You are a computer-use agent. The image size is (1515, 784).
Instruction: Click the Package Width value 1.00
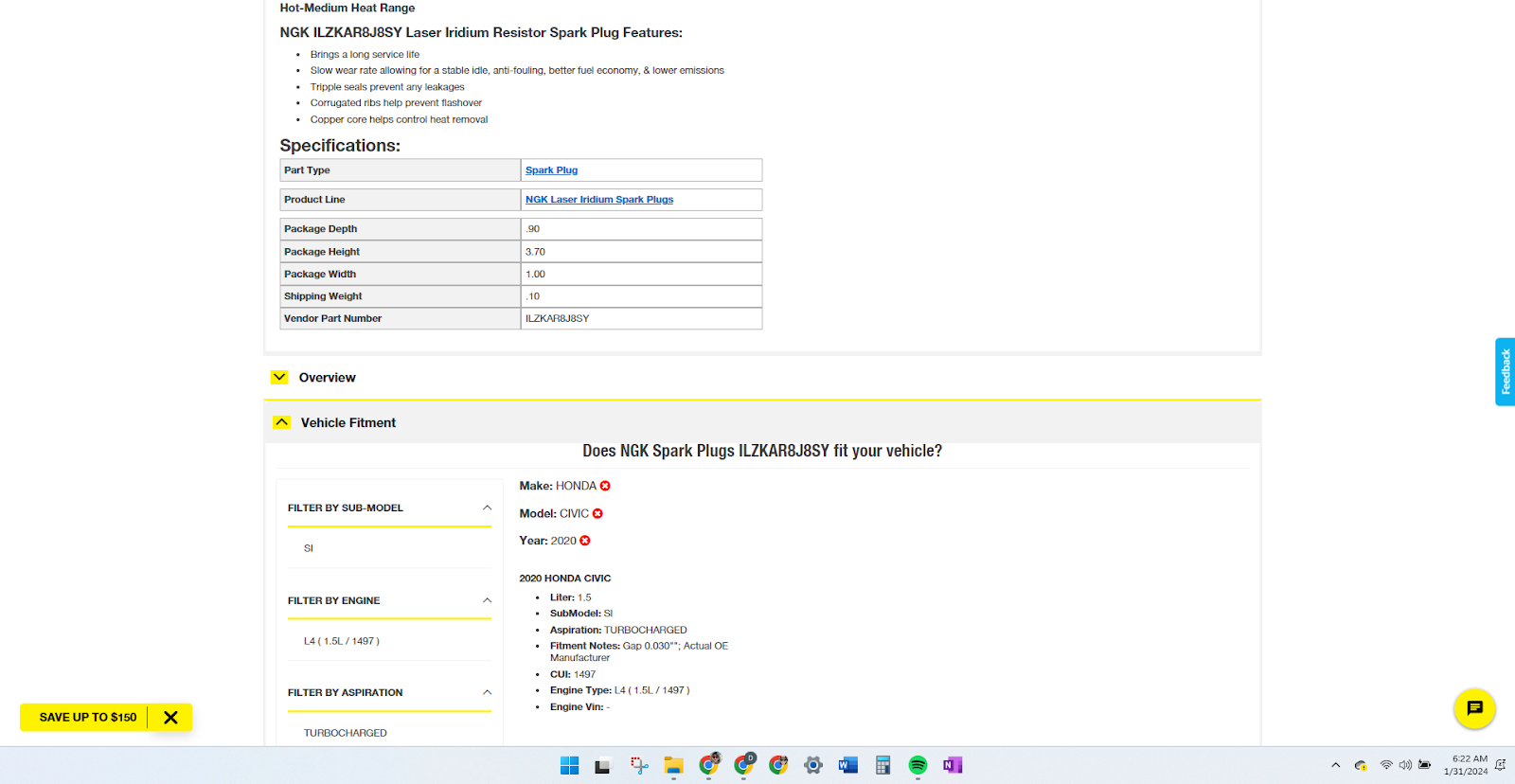(x=535, y=275)
